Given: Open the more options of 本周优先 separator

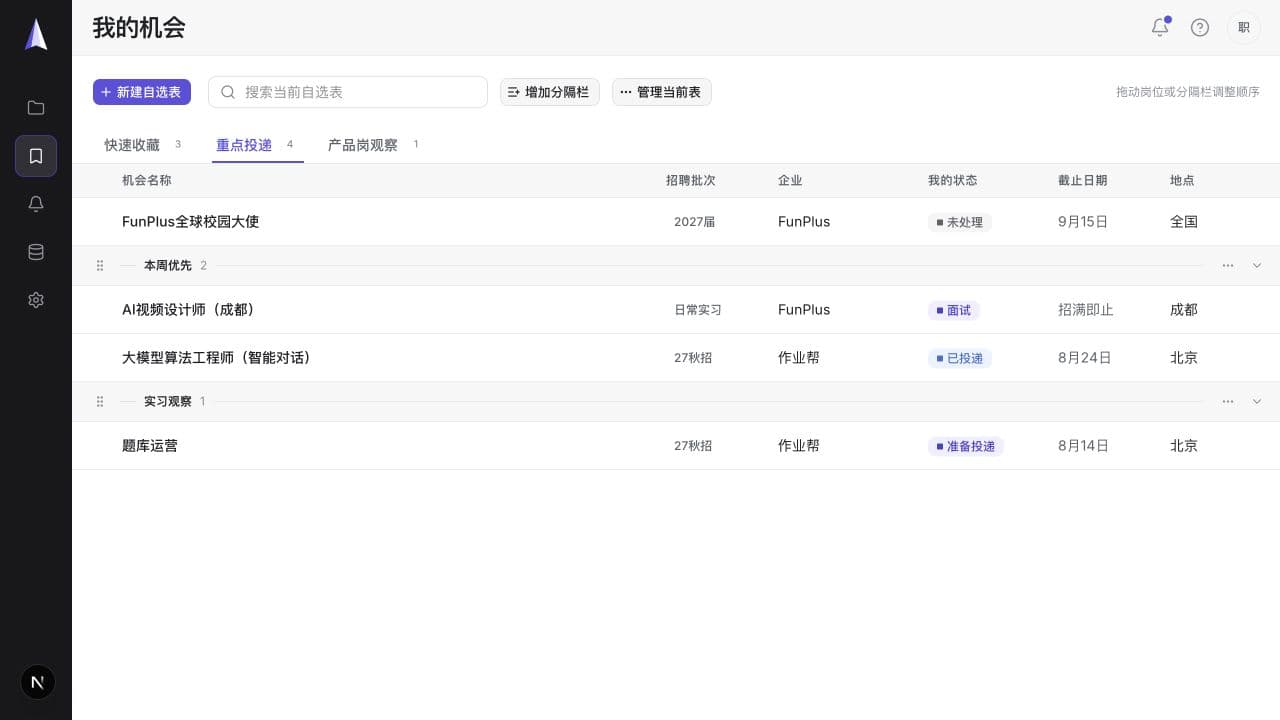Looking at the screenshot, I should [x=1228, y=266].
